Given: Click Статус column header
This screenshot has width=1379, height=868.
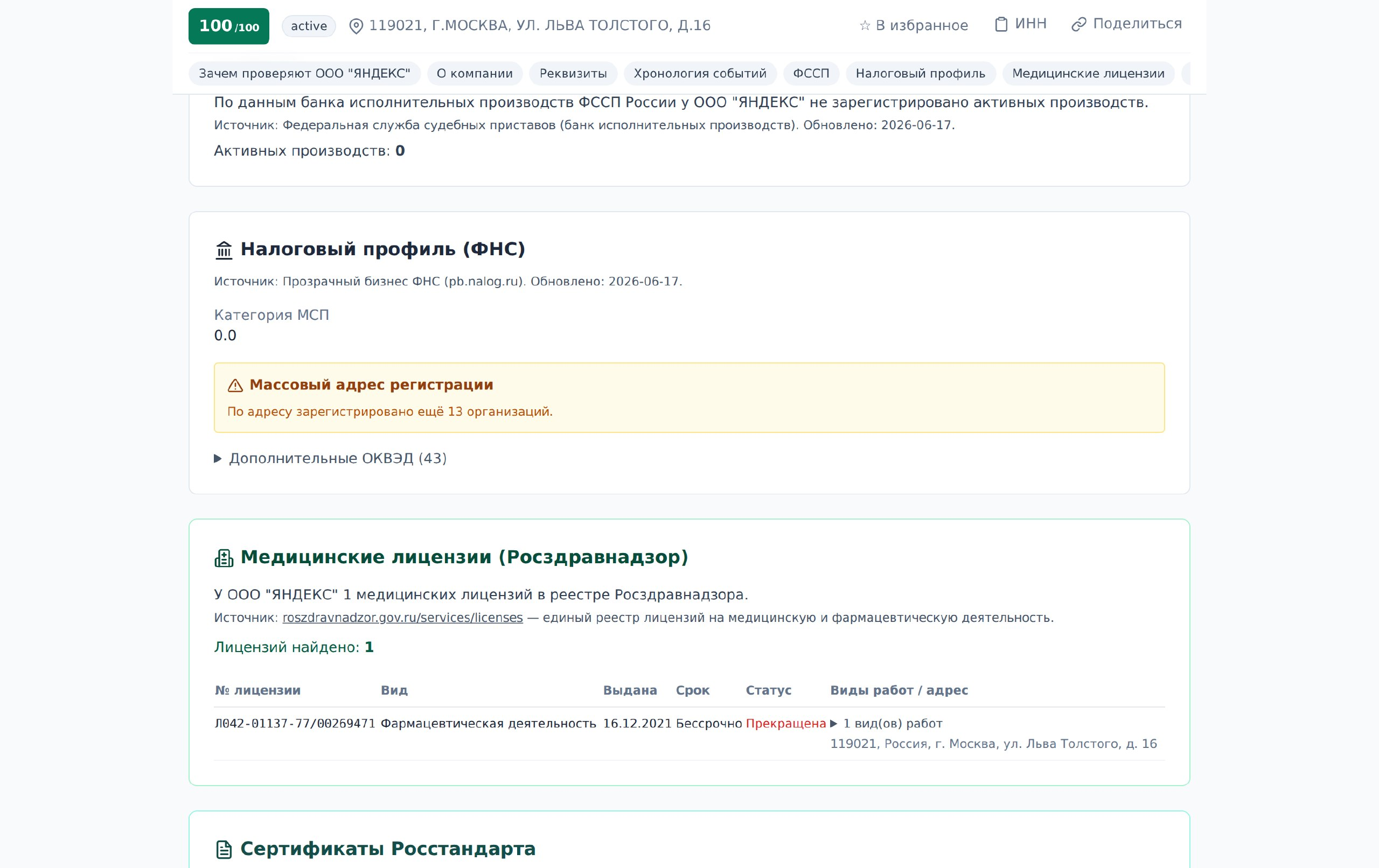Looking at the screenshot, I should click(x=769, y=690).
